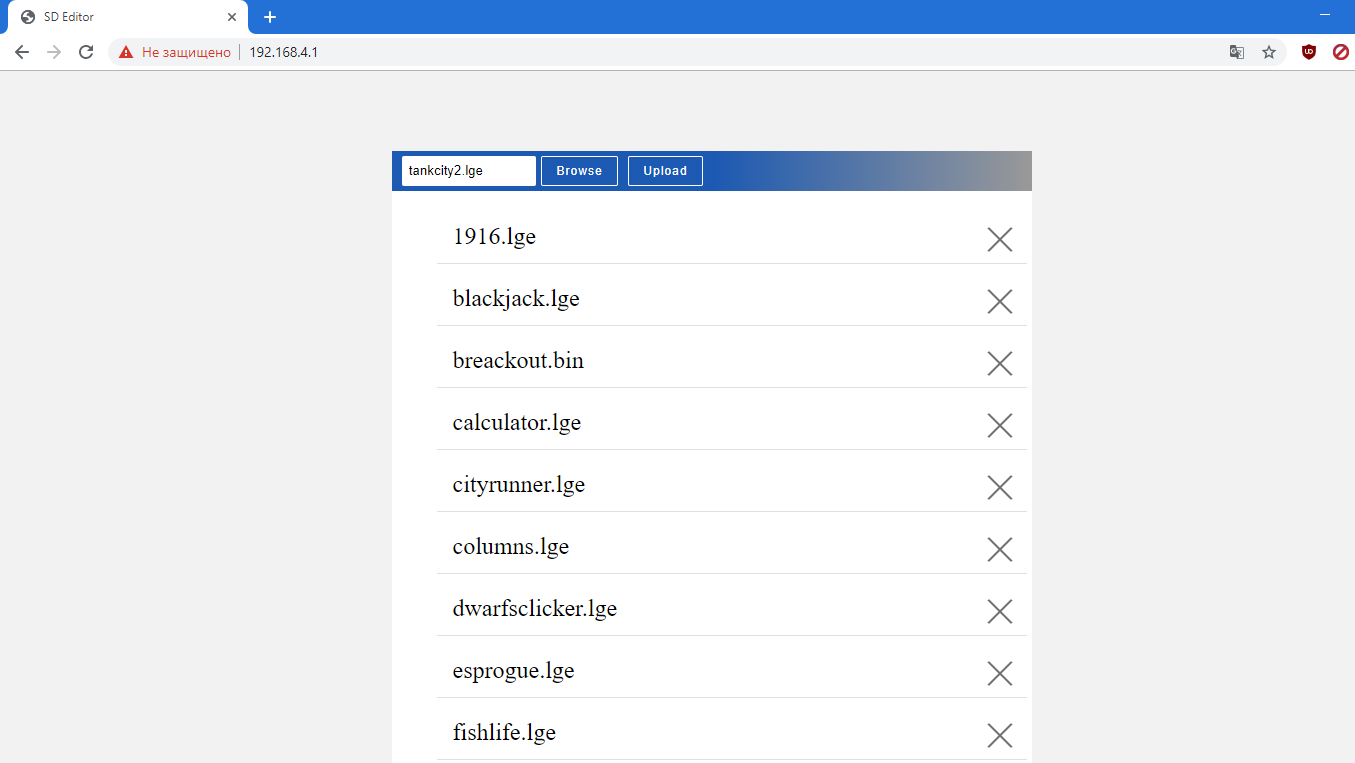Go back to the previous page
Screen dimensions: 1355x763
[22, 52]
